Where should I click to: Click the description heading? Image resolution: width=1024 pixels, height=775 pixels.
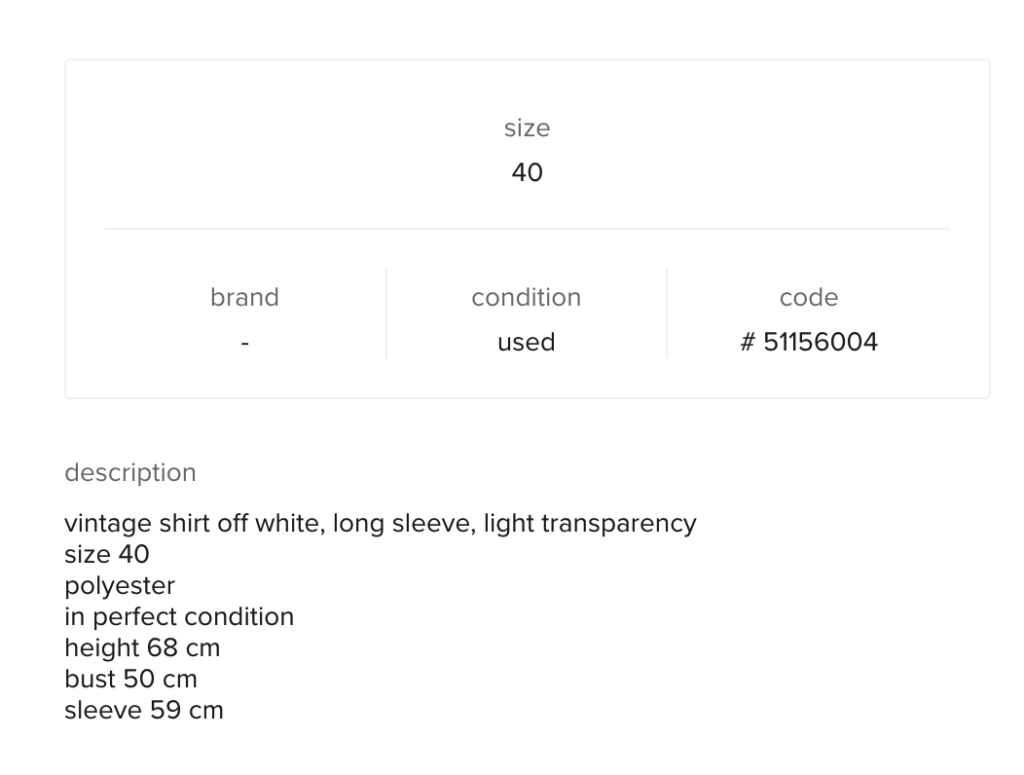pos(130,472)
